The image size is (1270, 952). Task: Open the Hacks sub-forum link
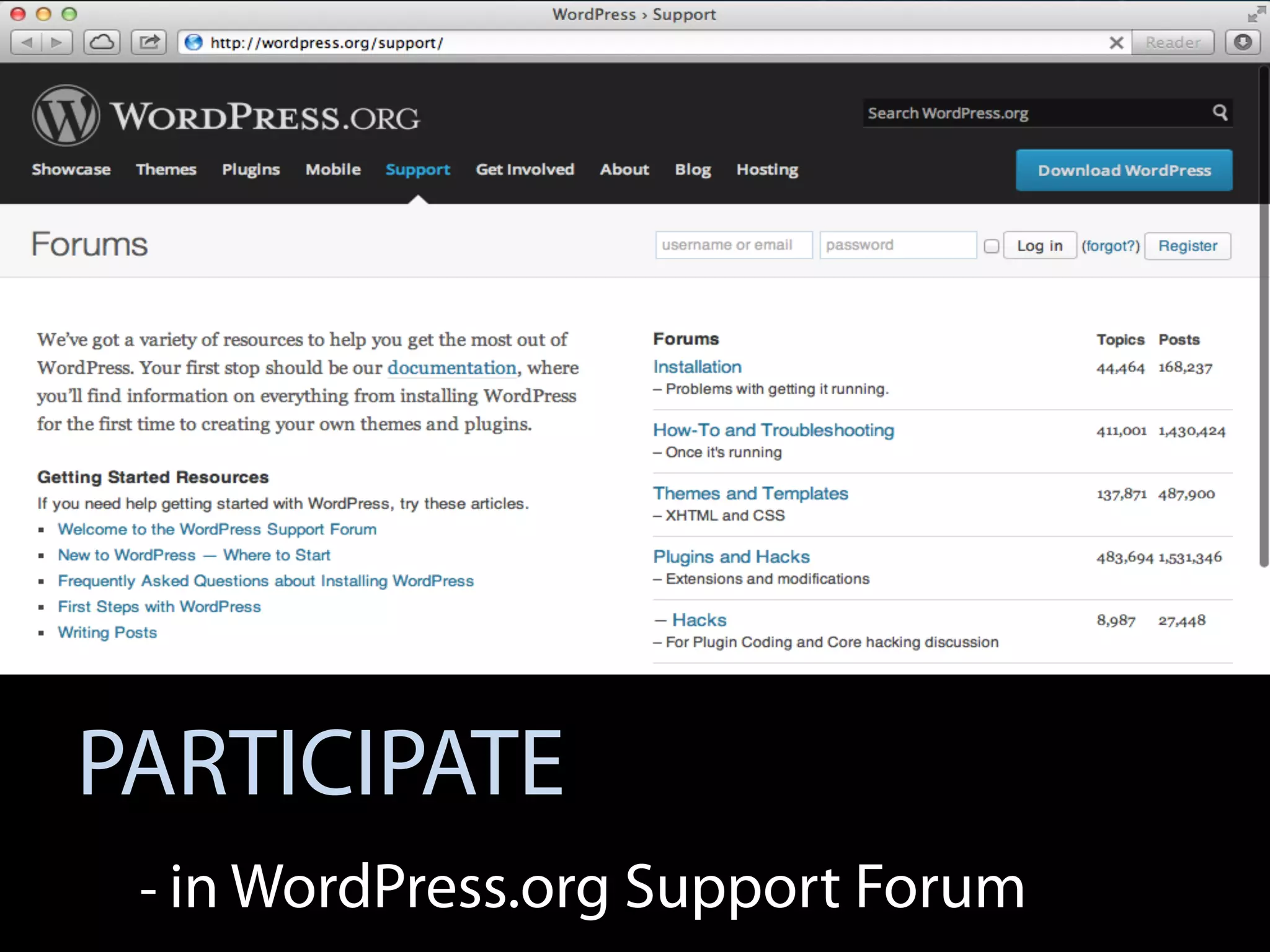pos(699,620)
